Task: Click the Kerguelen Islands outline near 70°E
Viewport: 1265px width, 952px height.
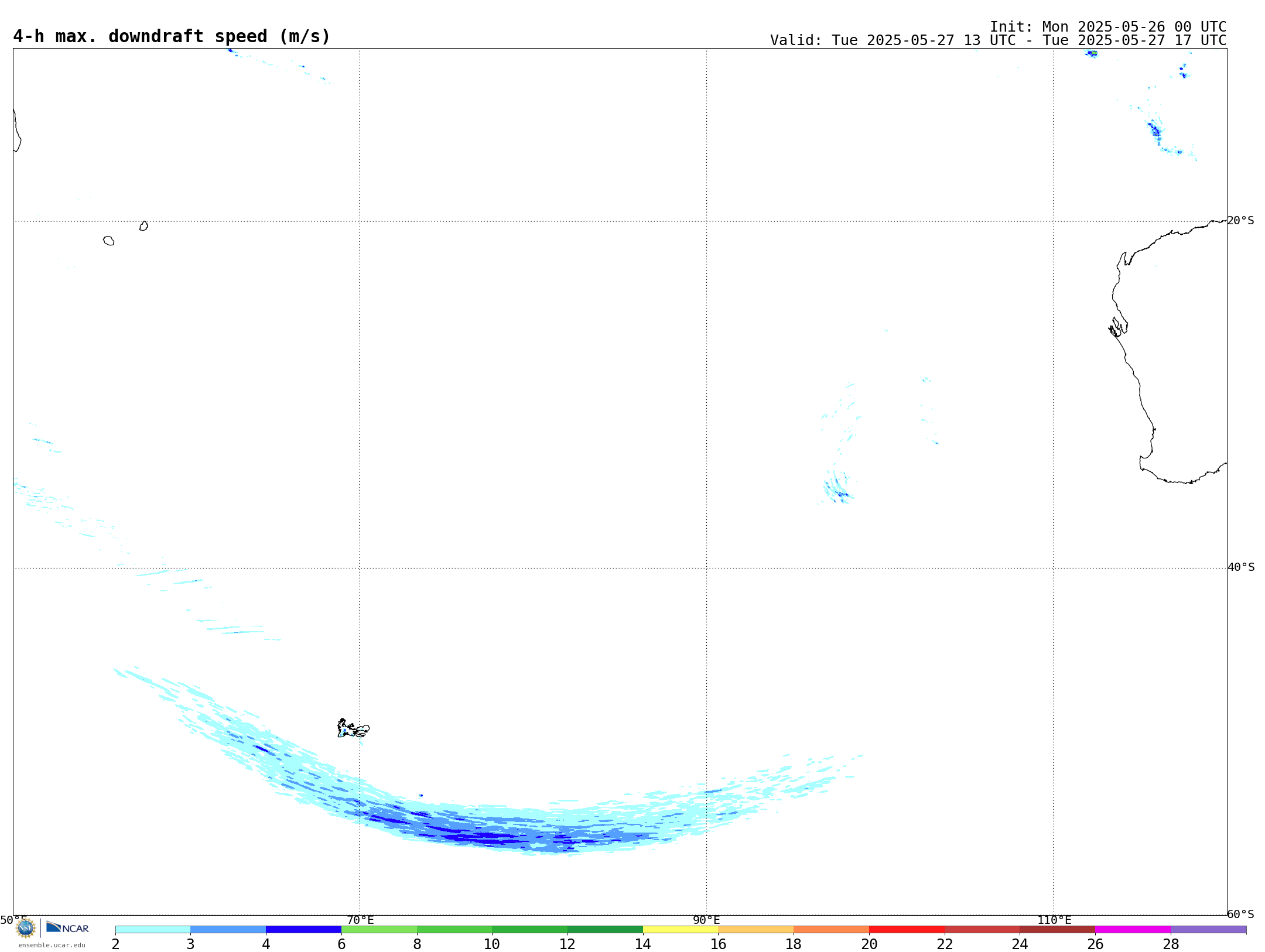Action: pos(353,728)
